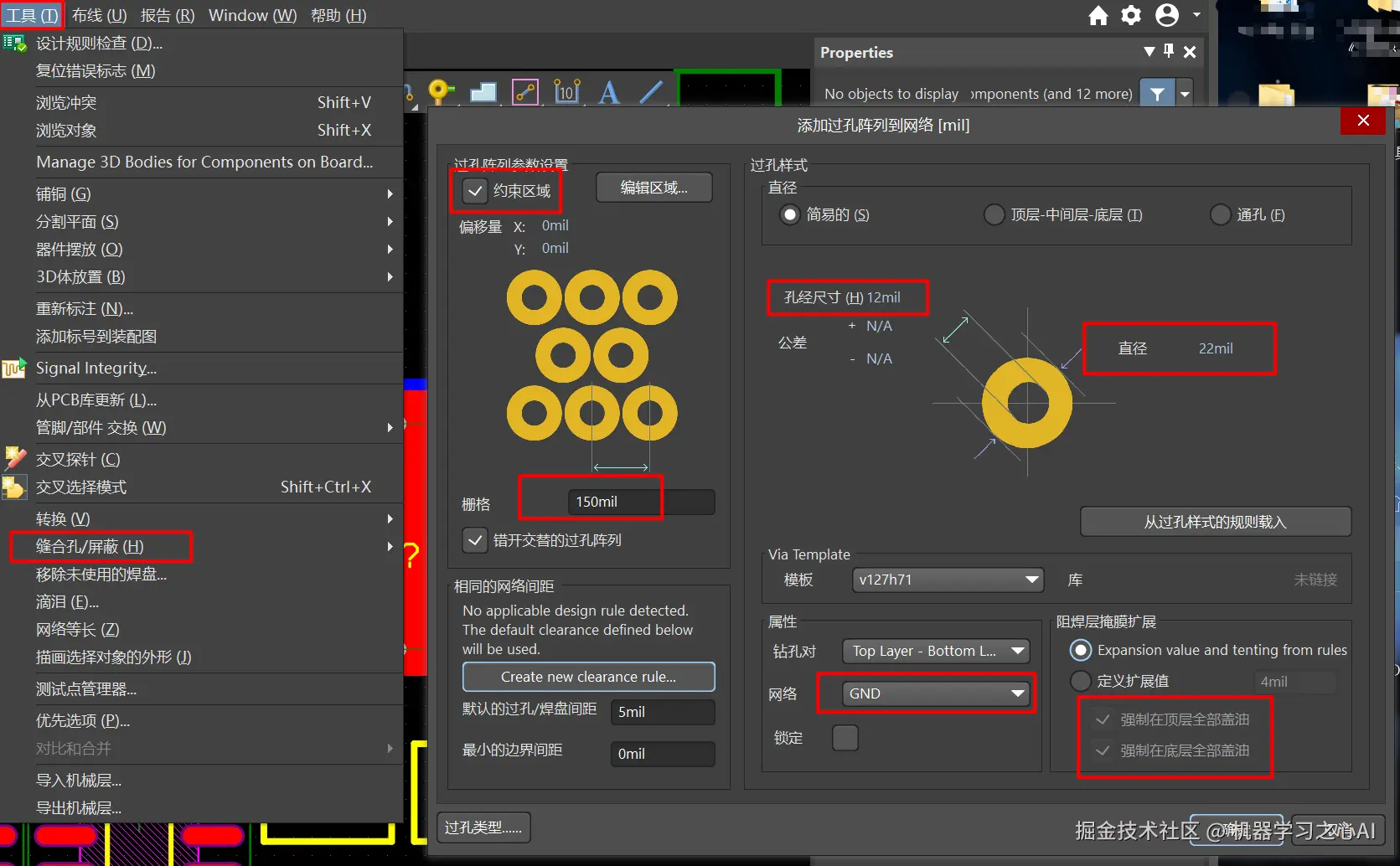The width and height of the screenshot is (1400, 866).
Task: Choose 测试点管理器... menu entry
Action: tap(202, 689)
